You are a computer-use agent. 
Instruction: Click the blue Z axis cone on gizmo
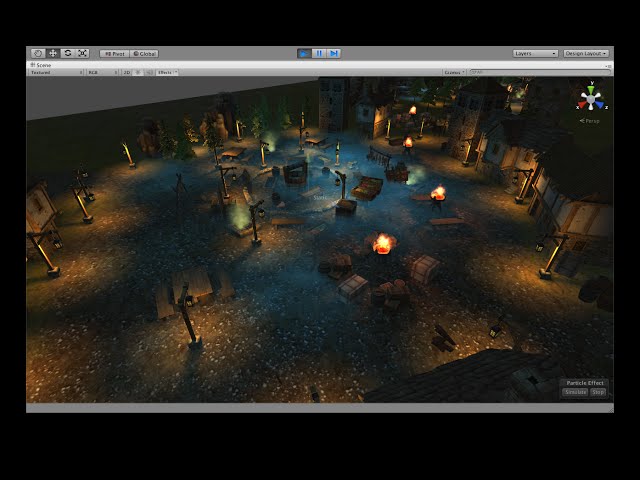click(600, 104)
